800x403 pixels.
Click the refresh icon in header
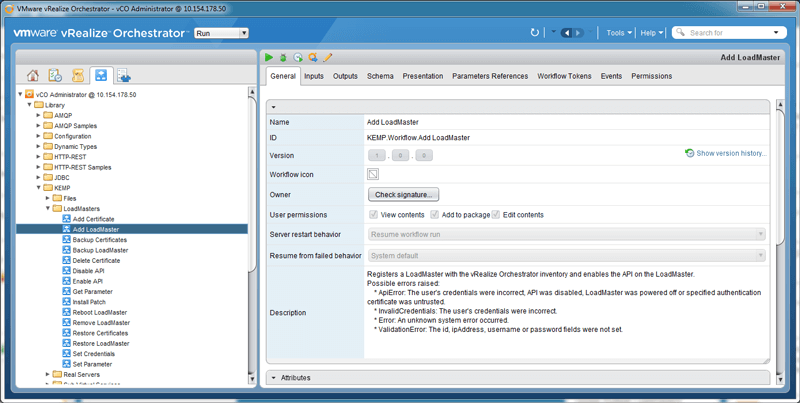[535, 33]
